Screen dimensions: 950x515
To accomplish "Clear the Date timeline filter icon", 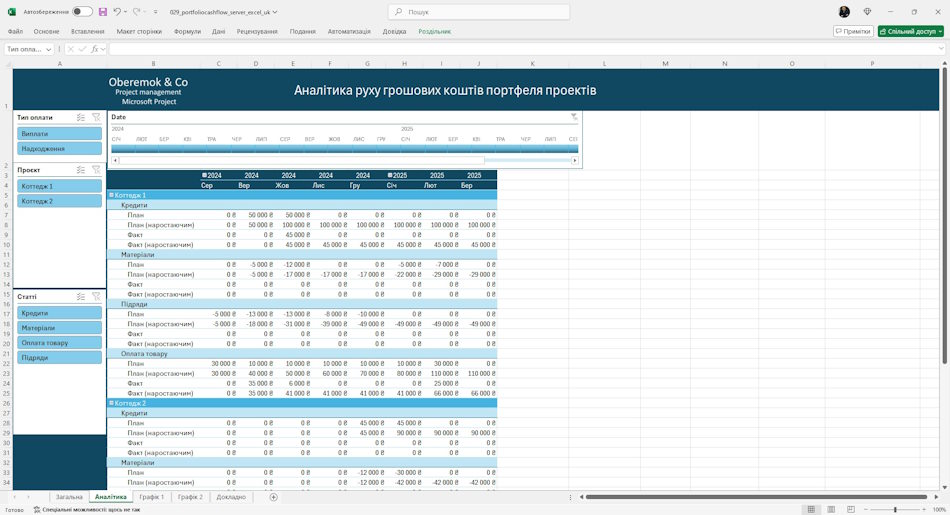I will (574, 117).
